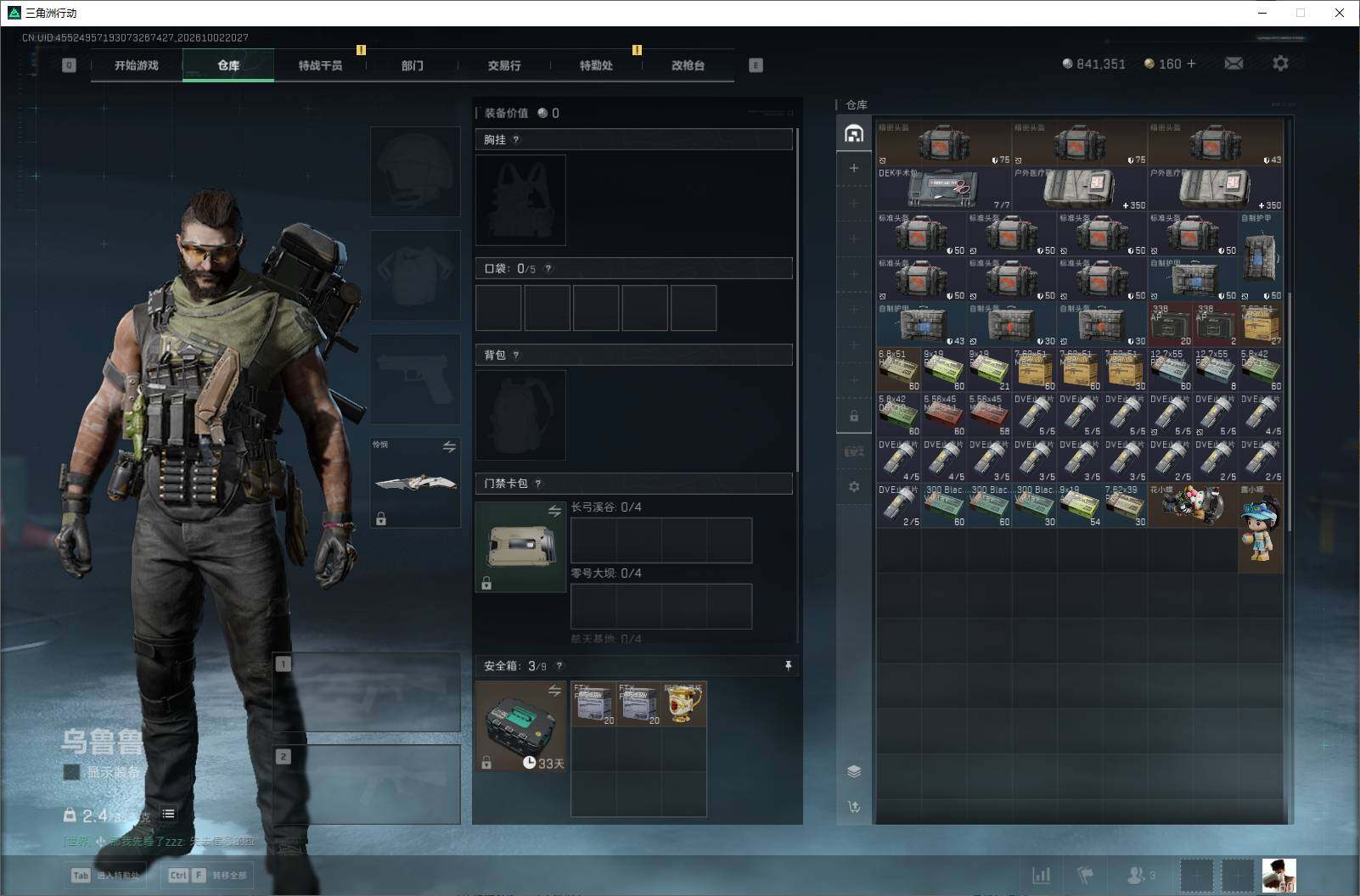Select the main warehouse page icon
Viewport: 1360px width, 896px height.
click(854, 133)
